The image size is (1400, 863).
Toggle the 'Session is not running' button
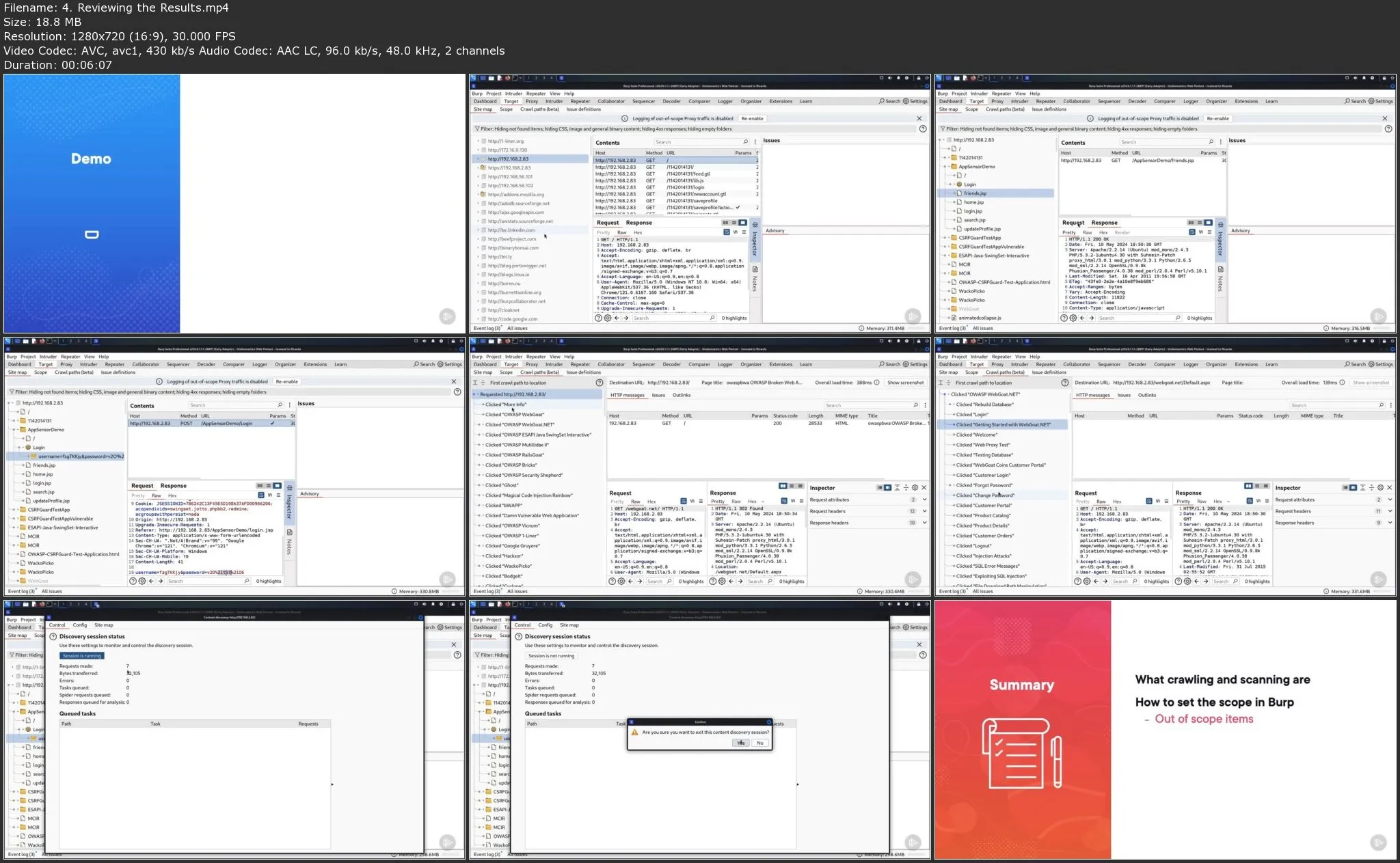pos(552,656)
